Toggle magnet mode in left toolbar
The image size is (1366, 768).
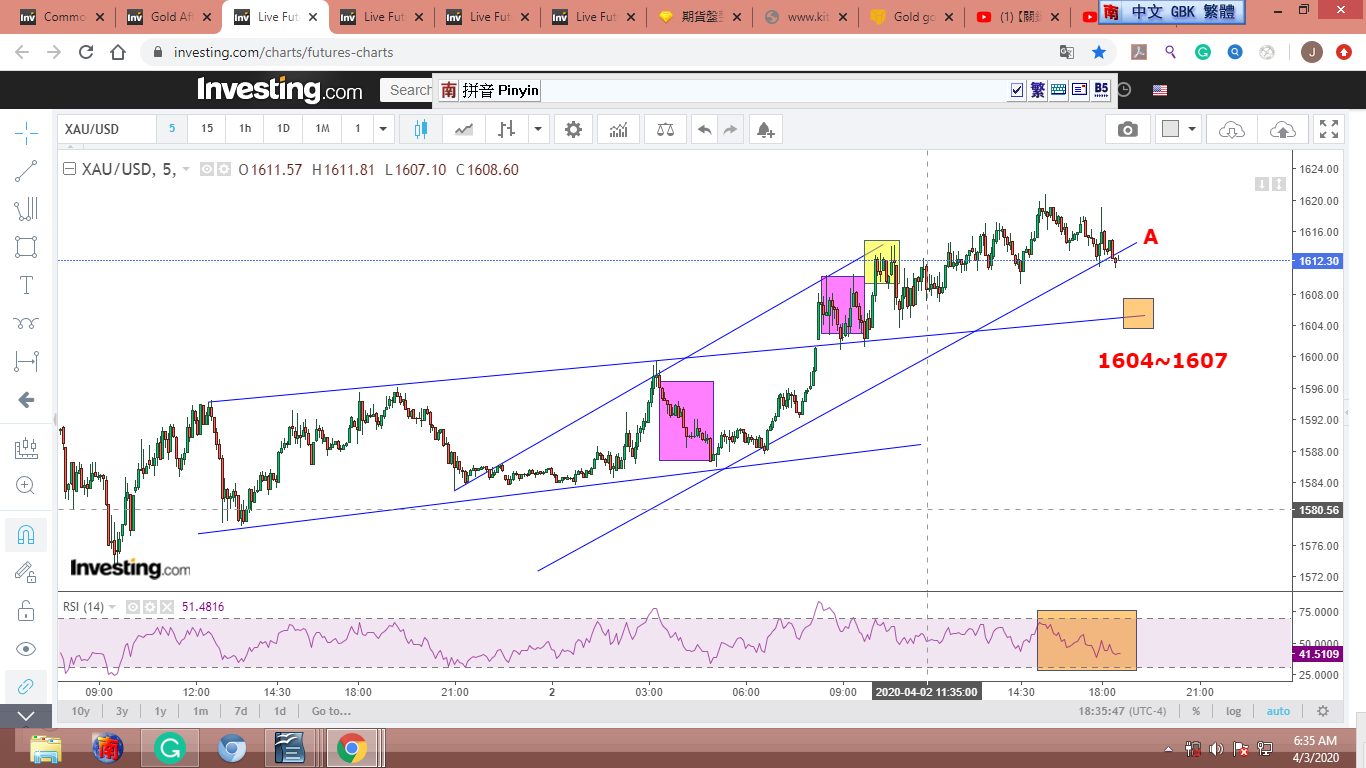pos(26,534)
